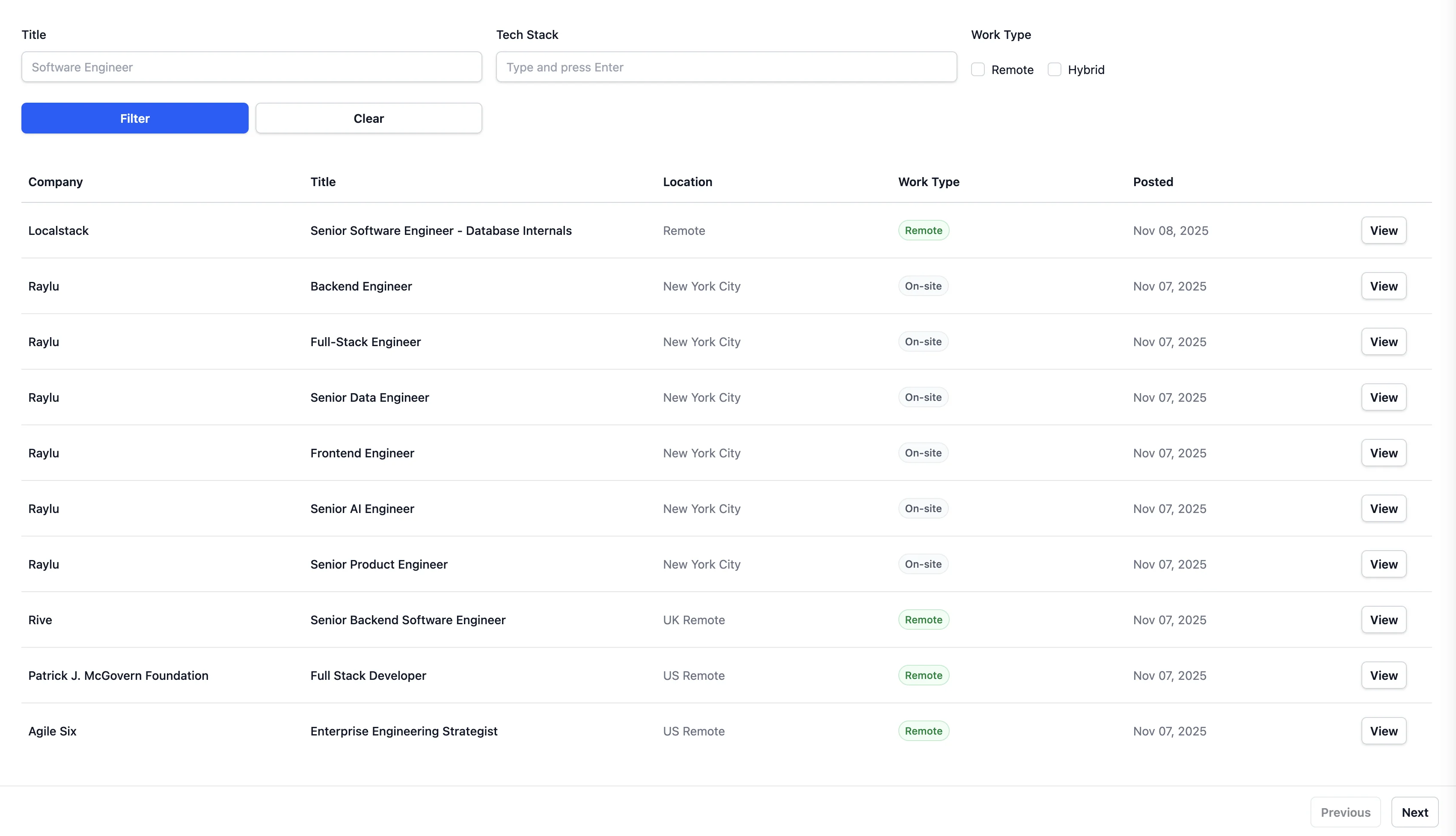The width and height of the screenshot is (1456, 836).
Task: Click the Tech Stack input field
Action: click(x=725, y=67)
